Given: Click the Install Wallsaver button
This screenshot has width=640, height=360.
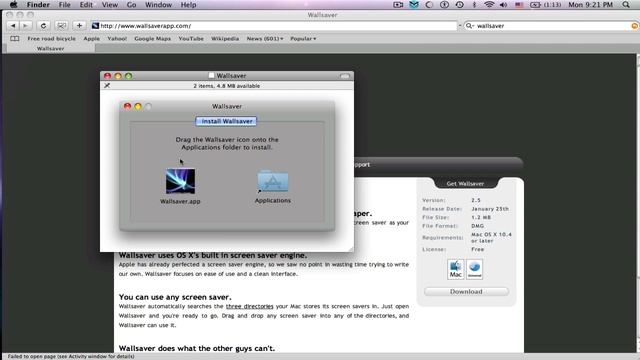Looking at the screenshot, I should [226, 121].
